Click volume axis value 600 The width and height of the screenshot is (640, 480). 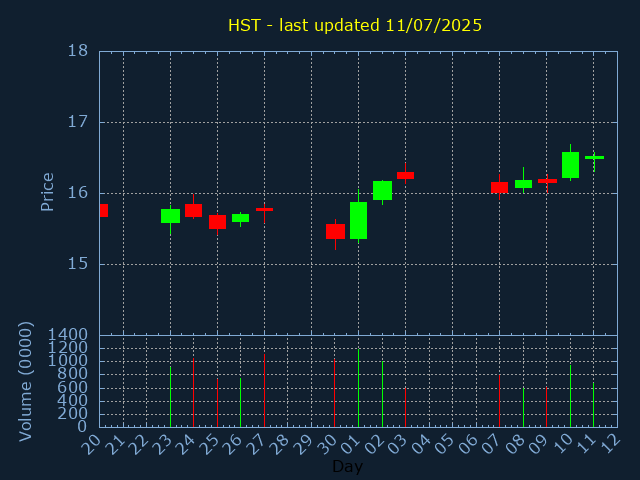tap(72, 387)
